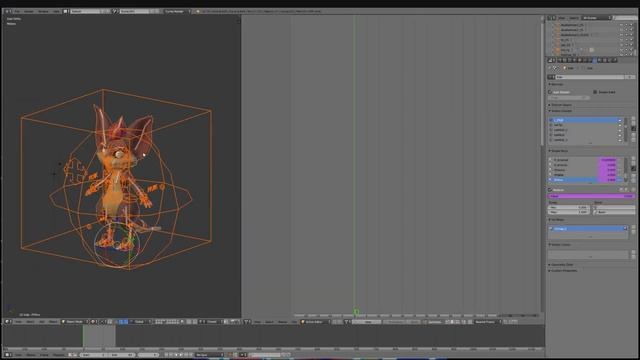Remove the selected vertex group with minus
Viewport: 640px width, 360px height.
tap(633, 124)
